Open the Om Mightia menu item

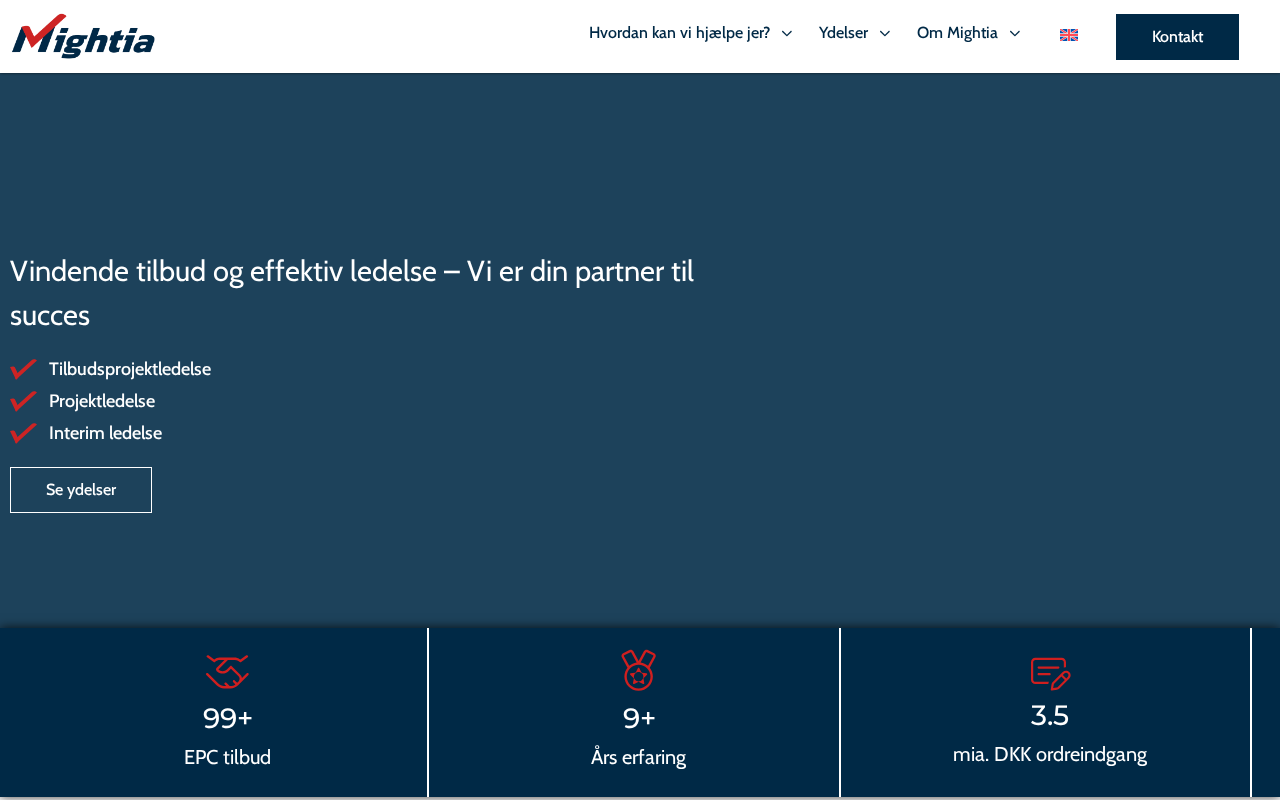tap(957, 33)
